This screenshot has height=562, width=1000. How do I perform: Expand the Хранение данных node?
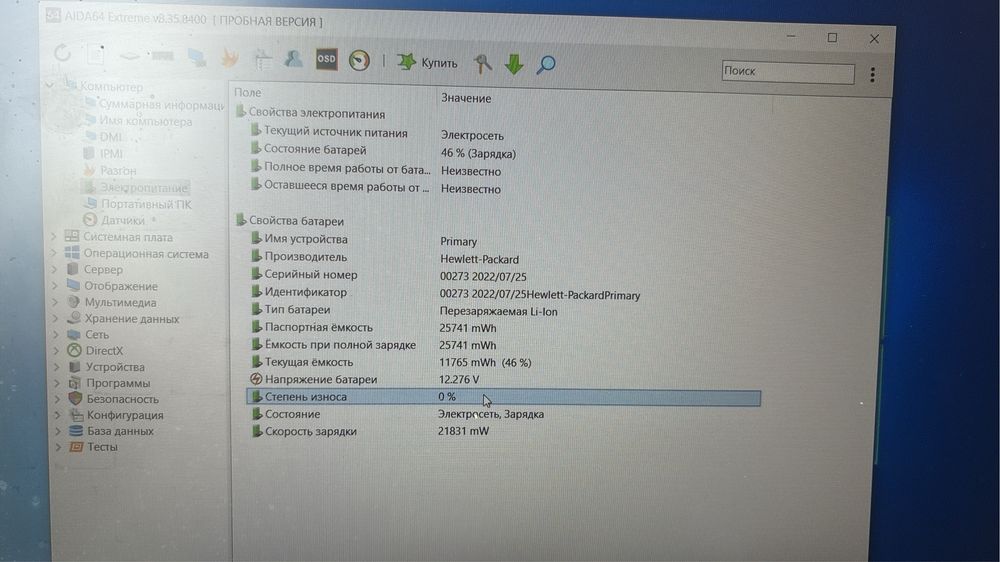[56, 318]
